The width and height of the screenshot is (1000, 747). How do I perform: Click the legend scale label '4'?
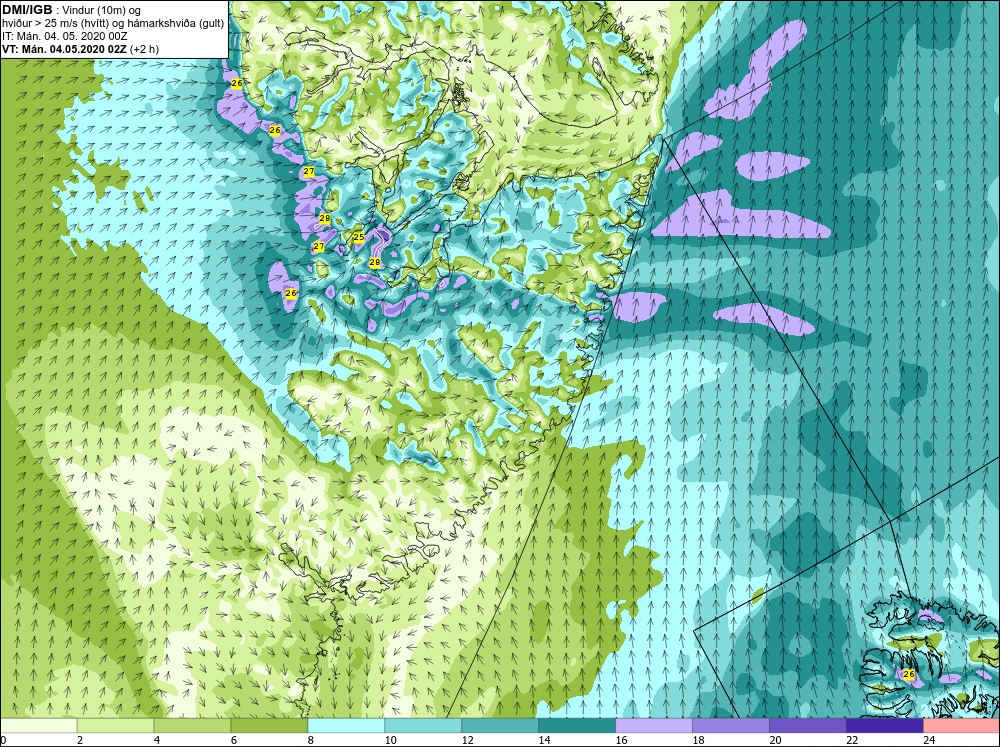point(157,740)
